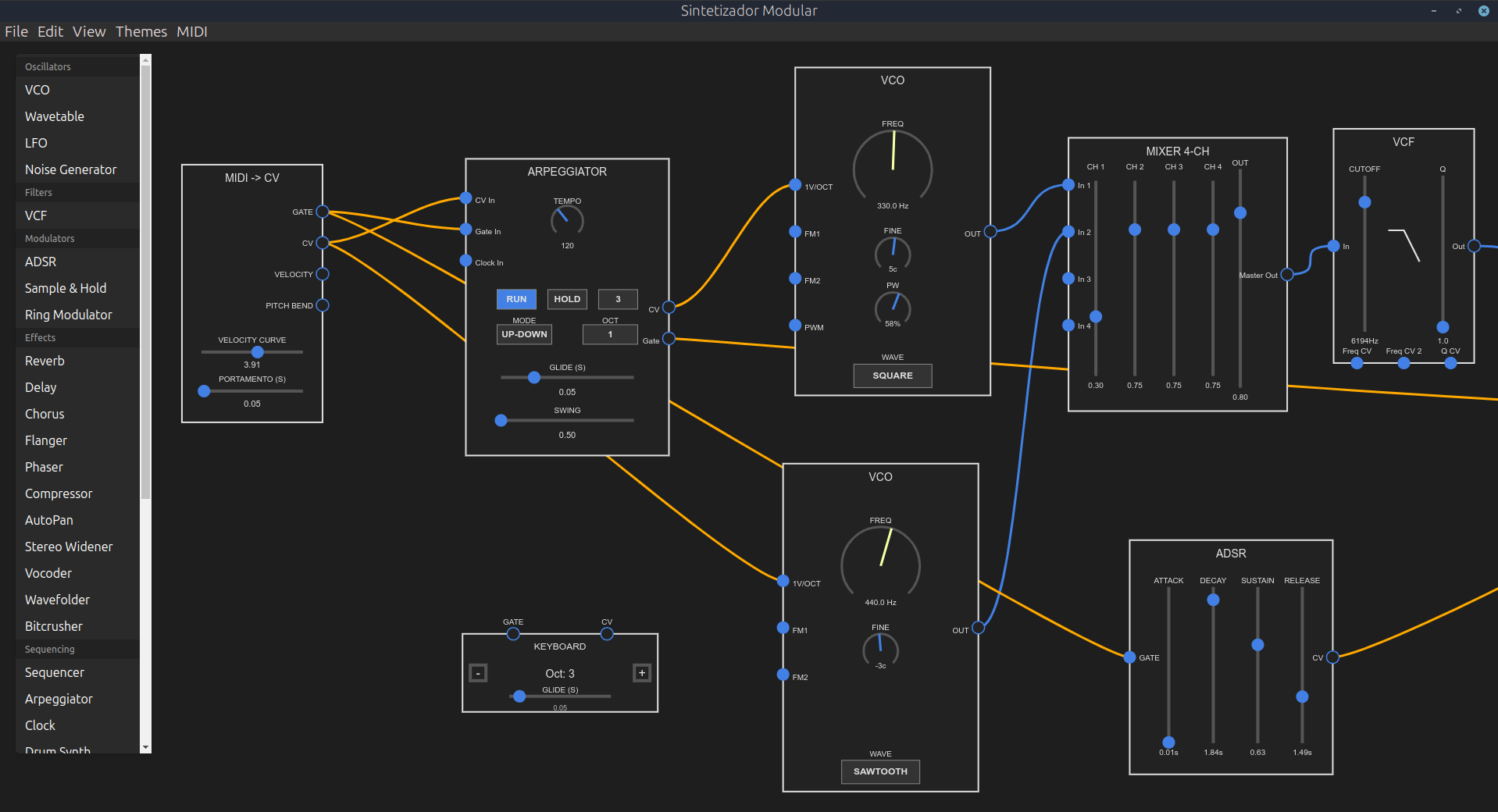This screenshot has height=812, width=1498.
Task: Toggle SAWTOOTH wave on the bottom VCO
Action: [880, 771]
